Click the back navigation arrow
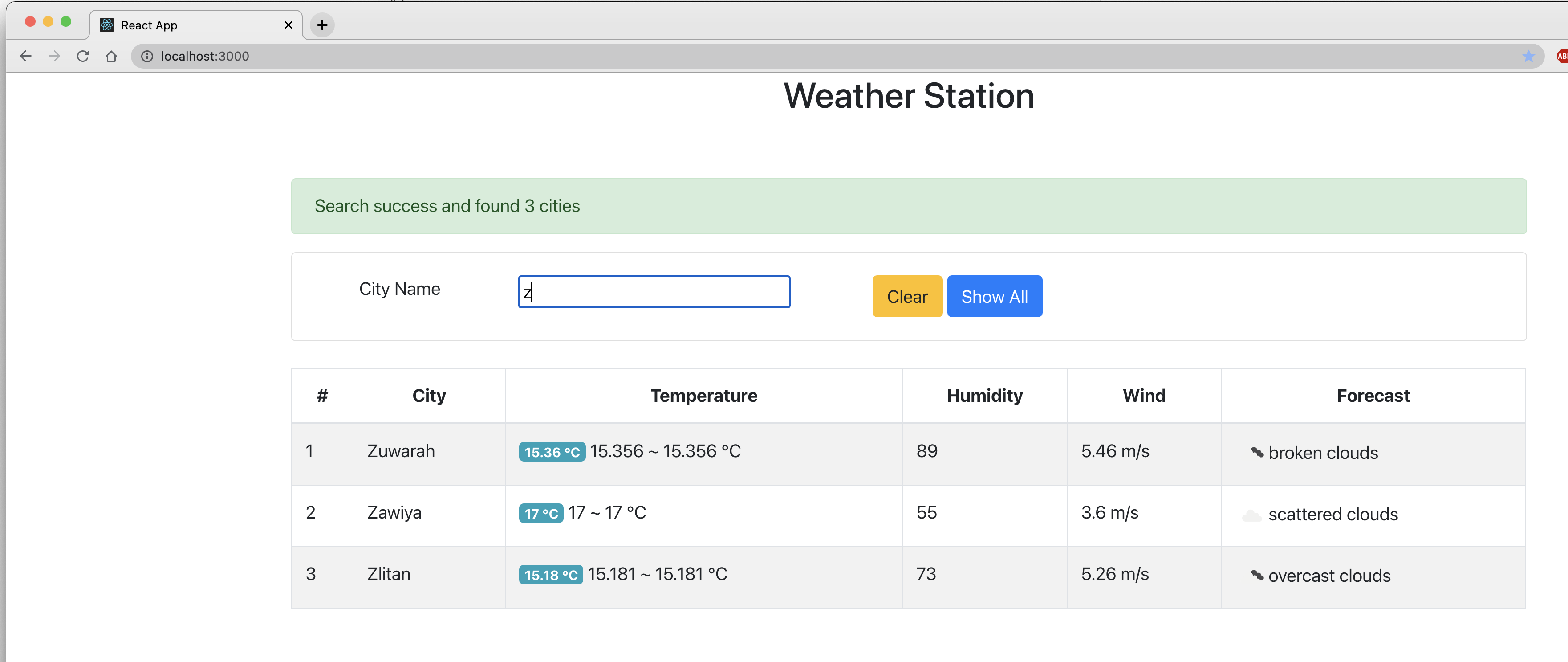Image resolution: width=1568 pixels, height=662 pixels. tap(25, 56)
